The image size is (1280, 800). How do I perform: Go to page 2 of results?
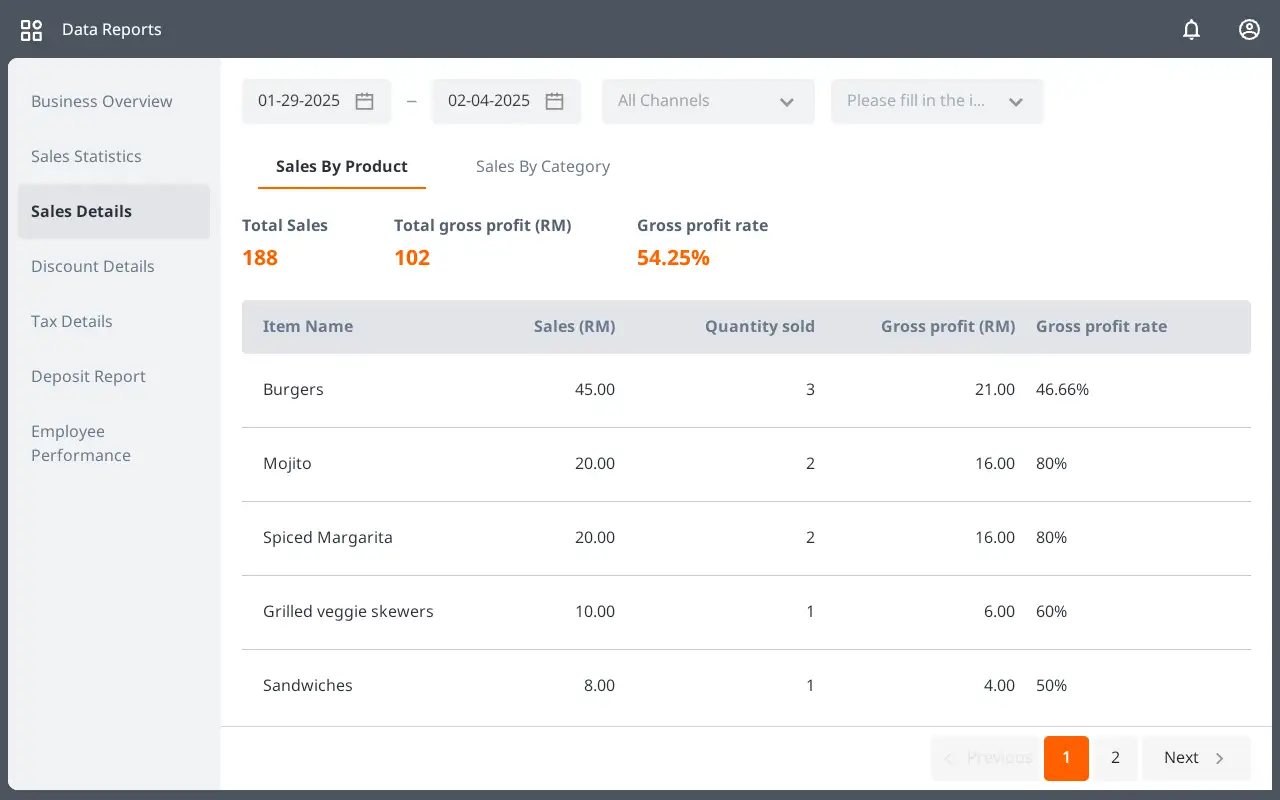(x=1115, y=758)
